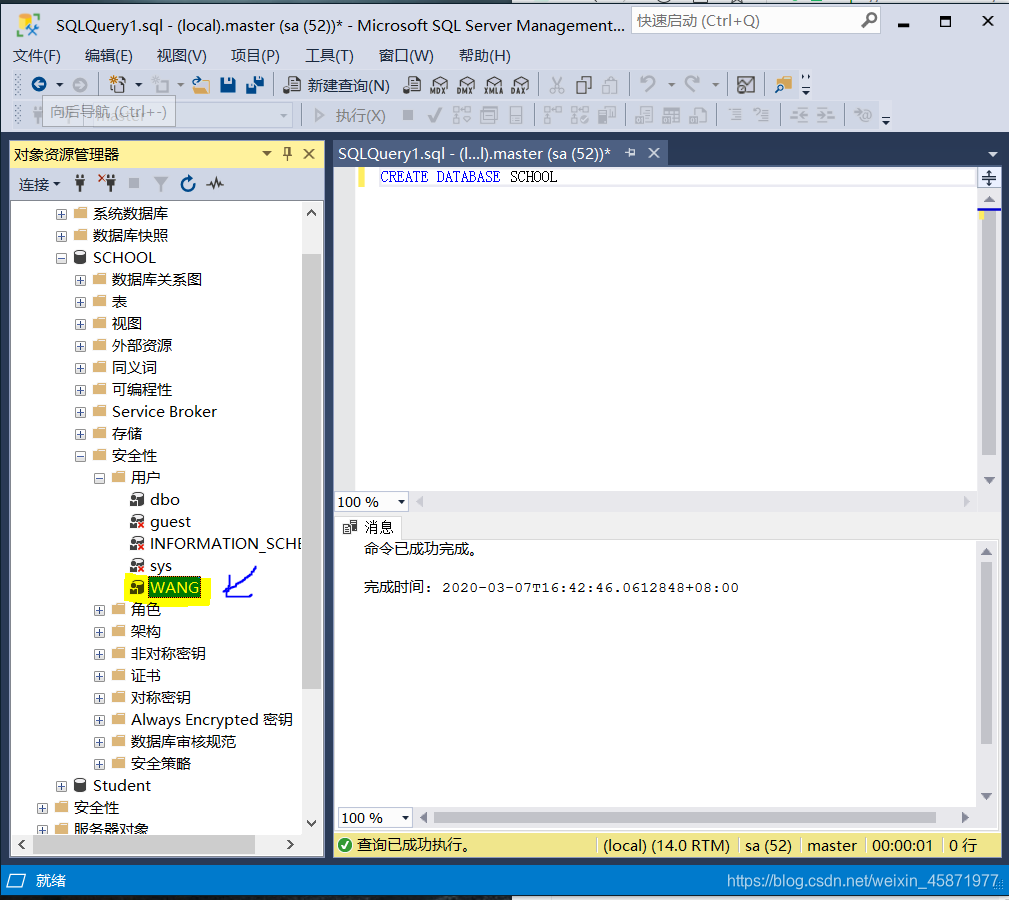This screenshot has width=1009, height=900.
Task: Expand the 角色 folder
Action: (99, 610)
